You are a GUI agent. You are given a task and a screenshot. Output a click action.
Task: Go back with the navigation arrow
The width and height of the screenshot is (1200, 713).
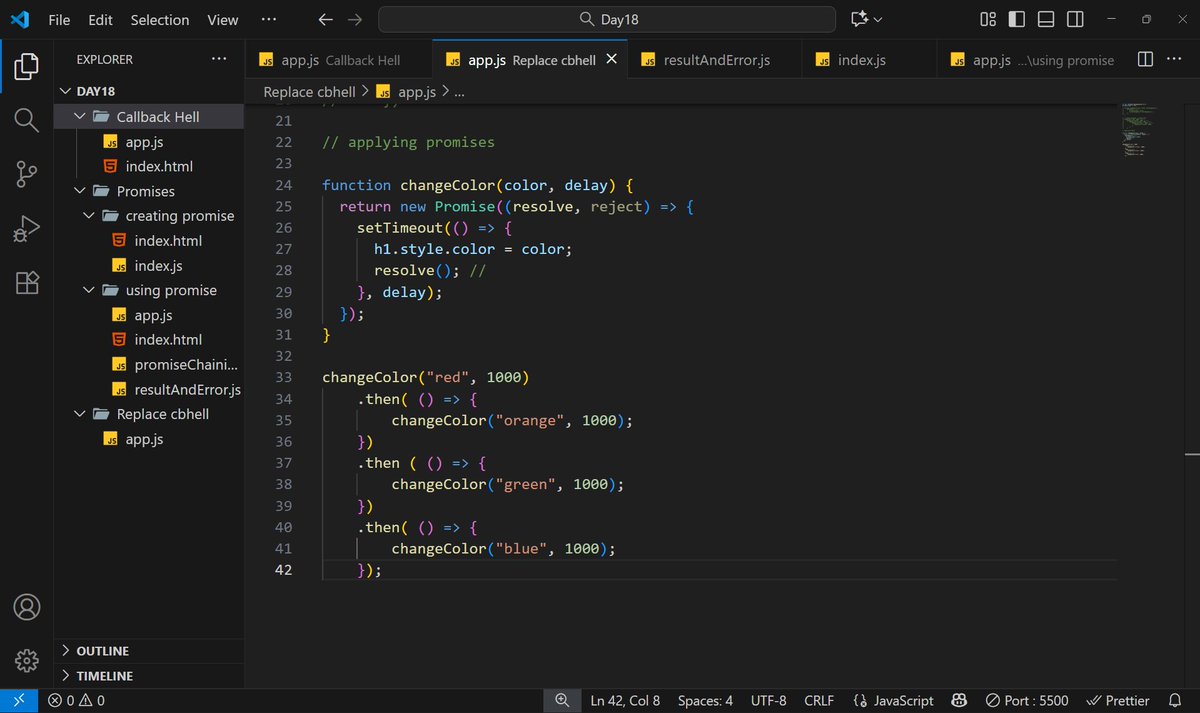pyautogui.click(x=325, y=19)
